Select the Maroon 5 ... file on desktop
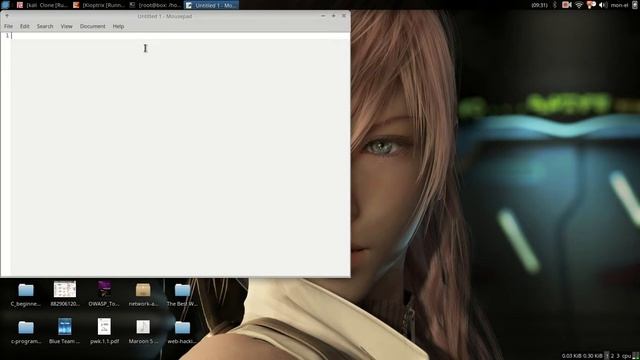Screen dimensions: 640x360 pyautogui.click(x=143, y=331)
